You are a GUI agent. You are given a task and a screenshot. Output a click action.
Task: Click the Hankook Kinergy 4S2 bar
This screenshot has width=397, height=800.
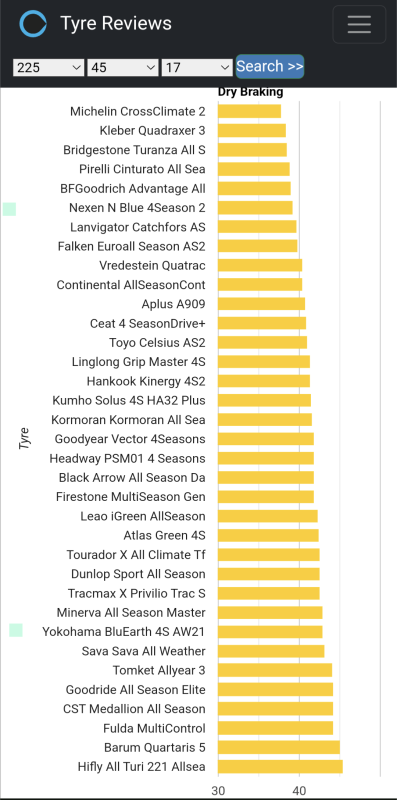264,381
